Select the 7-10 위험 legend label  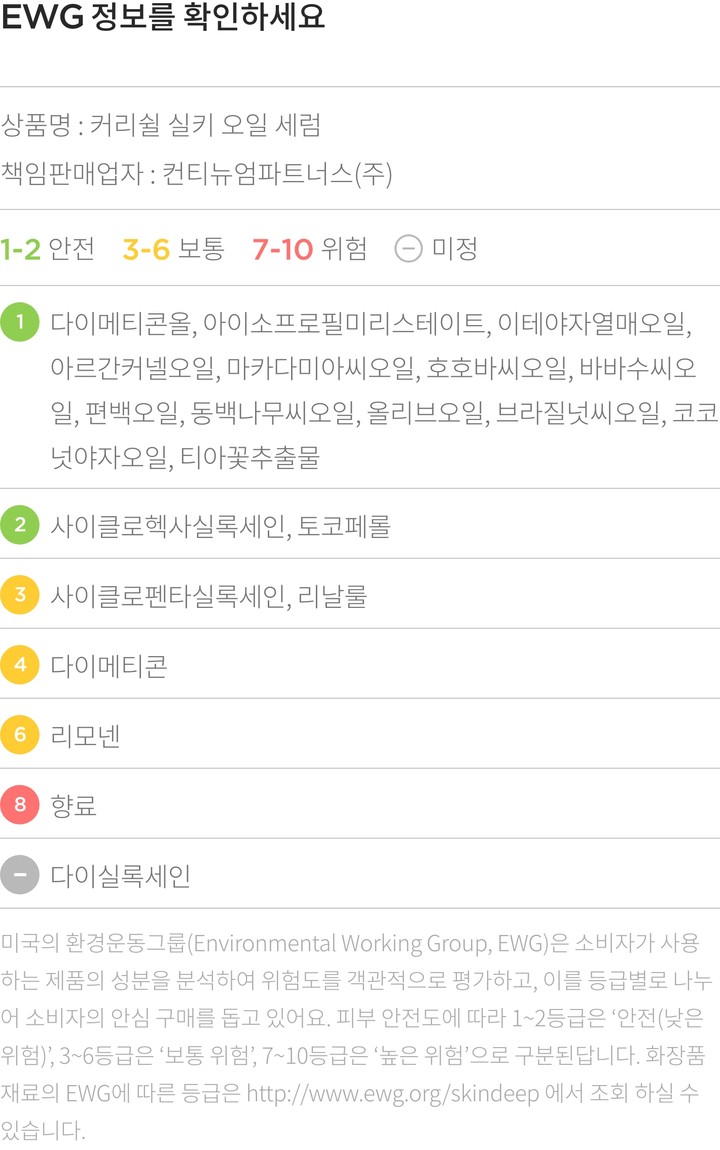coord(309,248)
